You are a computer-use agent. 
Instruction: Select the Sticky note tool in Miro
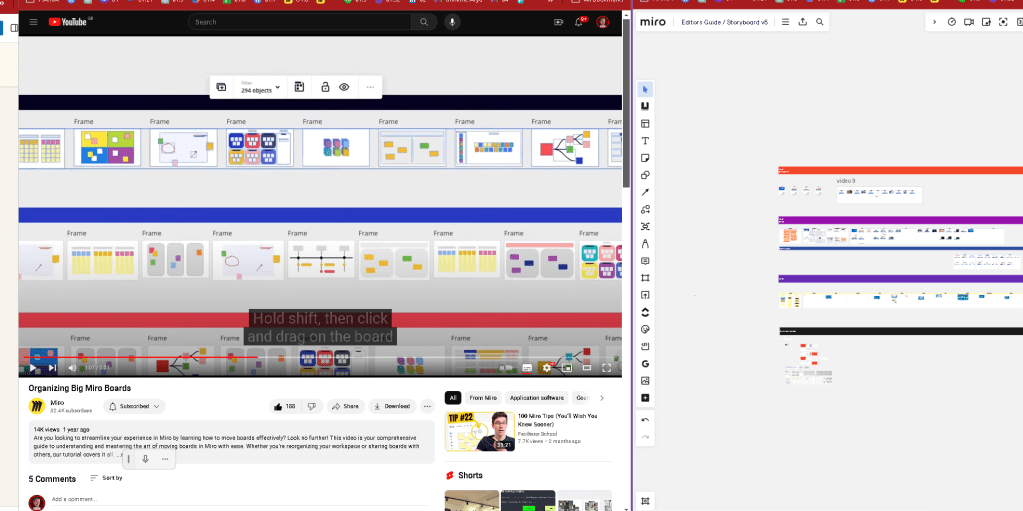645,158
